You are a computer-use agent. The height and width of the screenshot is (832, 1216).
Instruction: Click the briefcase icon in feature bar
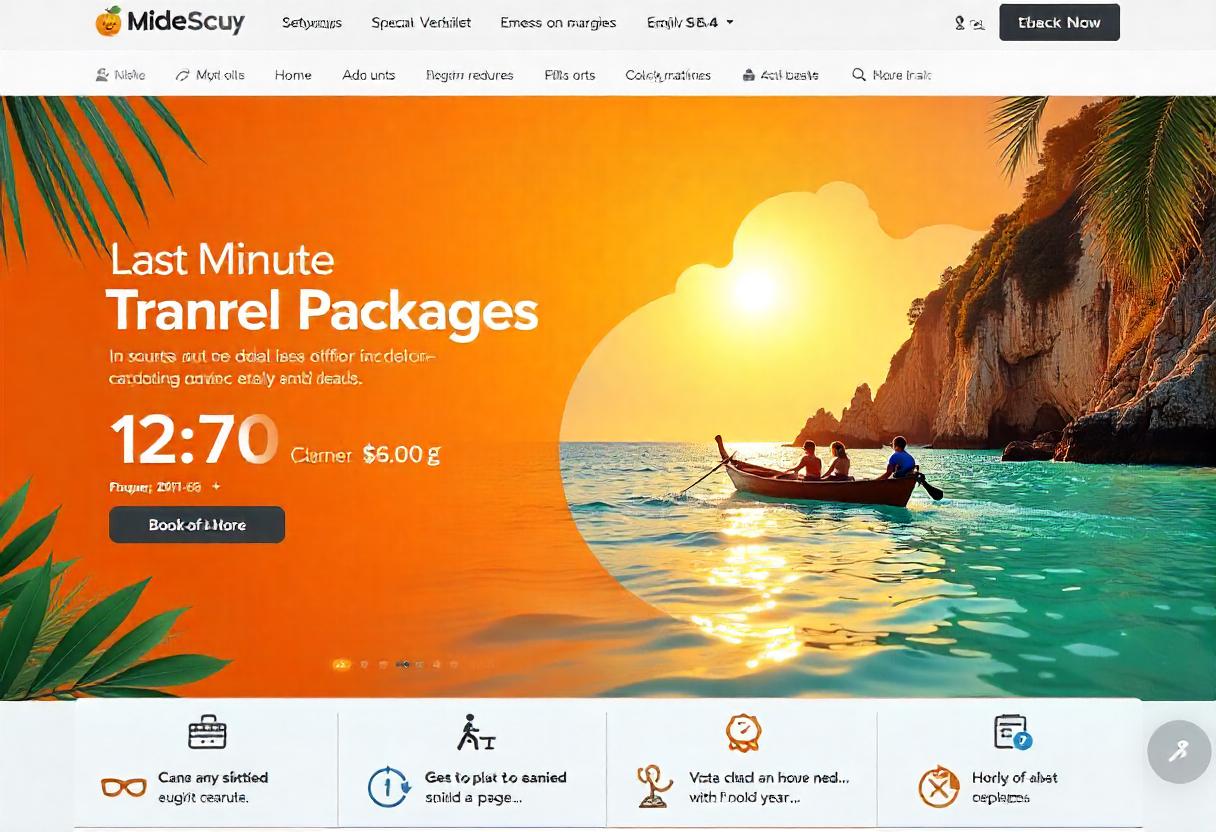tap(207, 732)
